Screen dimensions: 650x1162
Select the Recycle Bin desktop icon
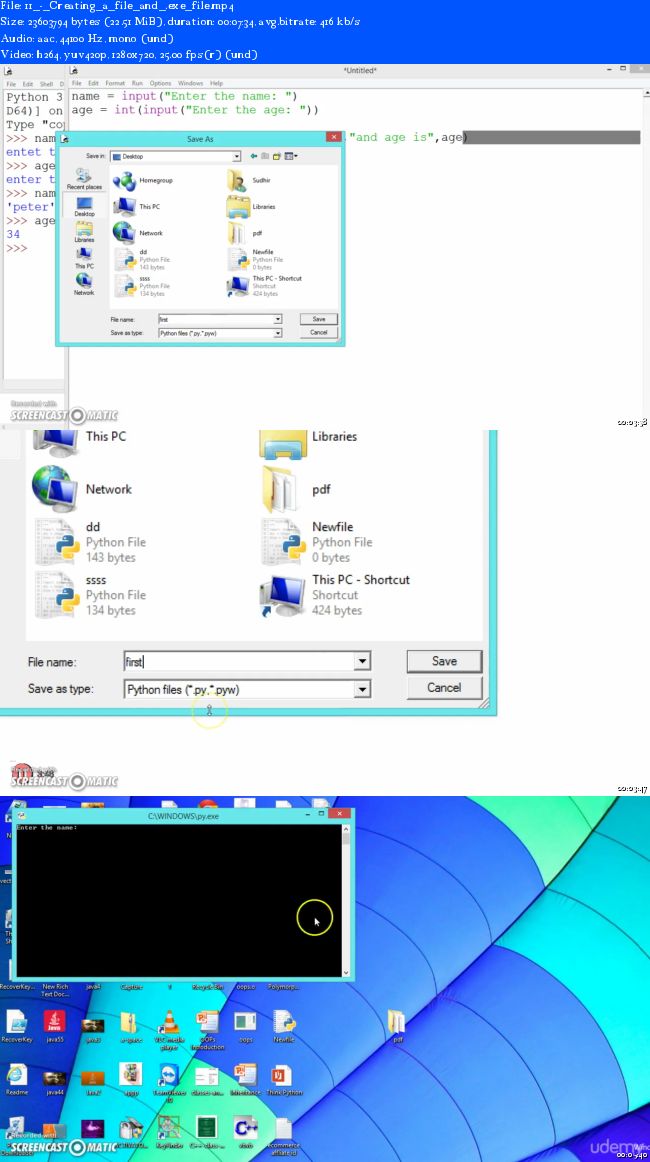click(207, 986)
